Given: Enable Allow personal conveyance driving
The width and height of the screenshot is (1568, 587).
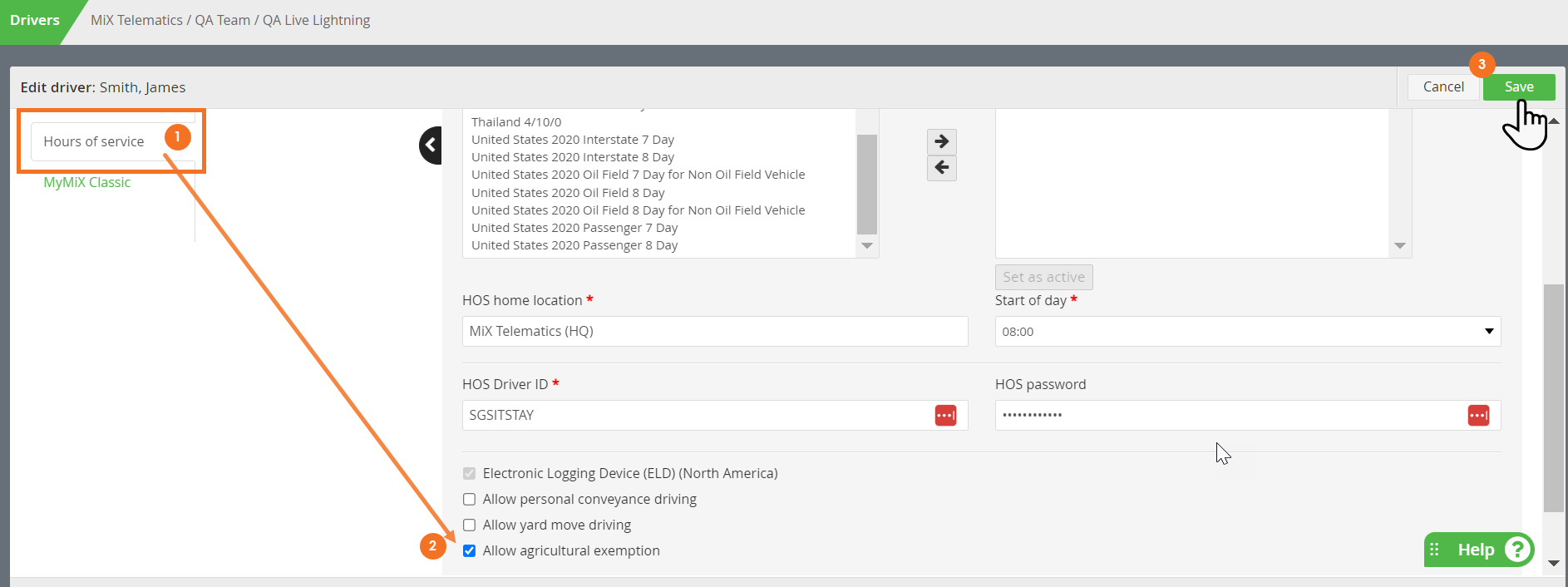Looking at the screenshot, I should coord(470,499).
